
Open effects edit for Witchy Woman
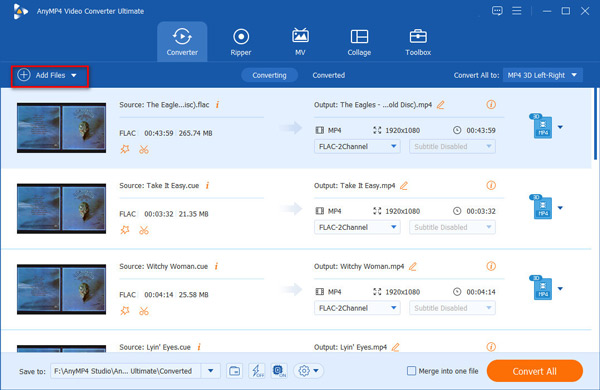pyautogui.click(x=125, y=311)
